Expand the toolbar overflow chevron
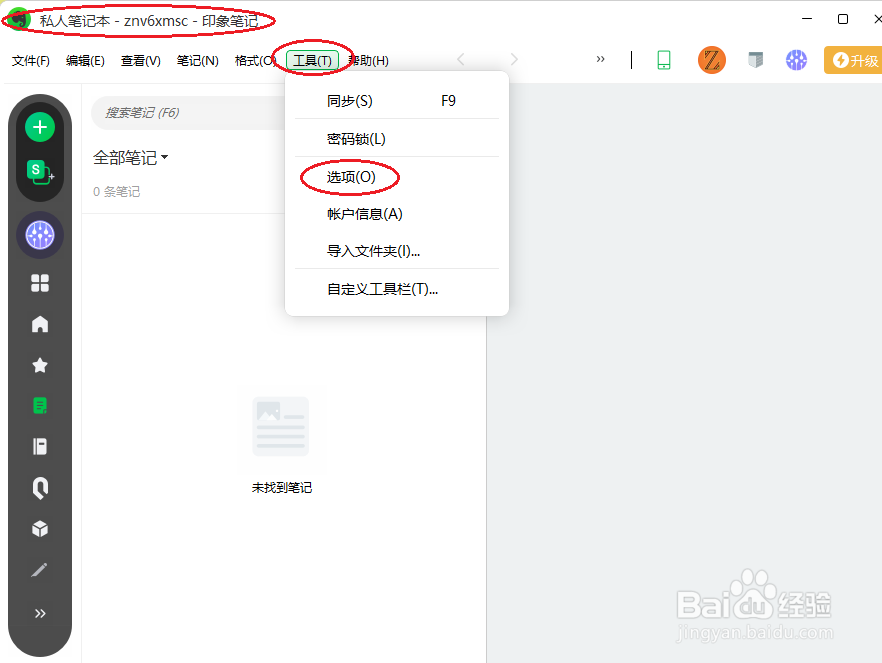 600,59
